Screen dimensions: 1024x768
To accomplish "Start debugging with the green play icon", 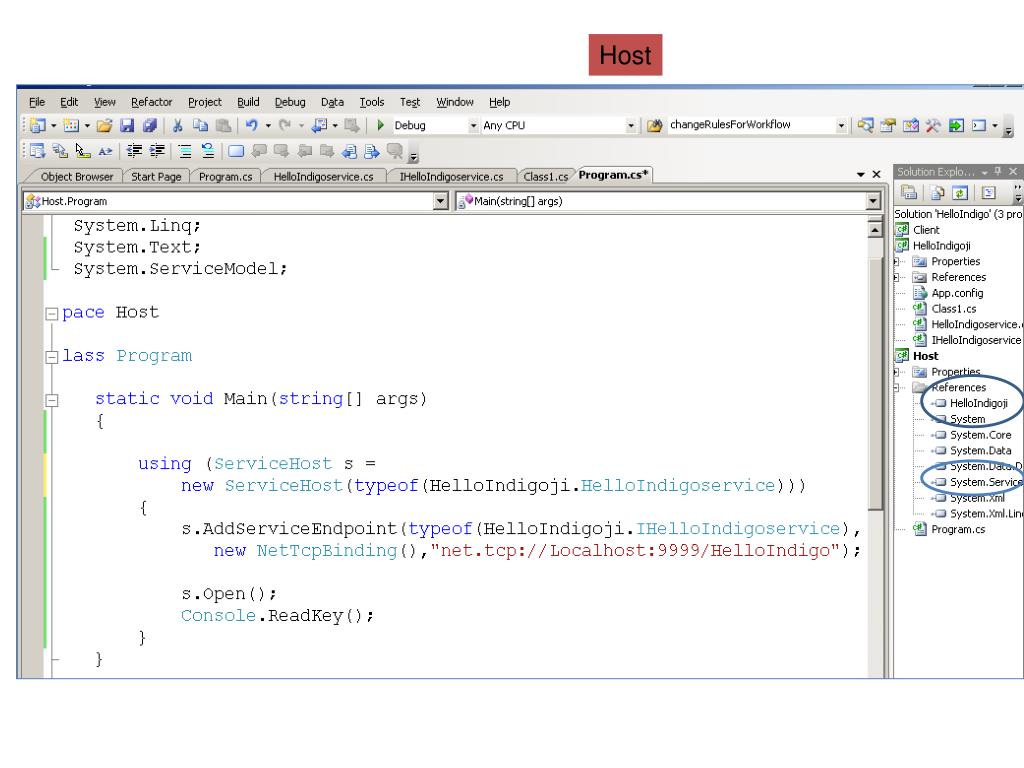I will 381,125.
